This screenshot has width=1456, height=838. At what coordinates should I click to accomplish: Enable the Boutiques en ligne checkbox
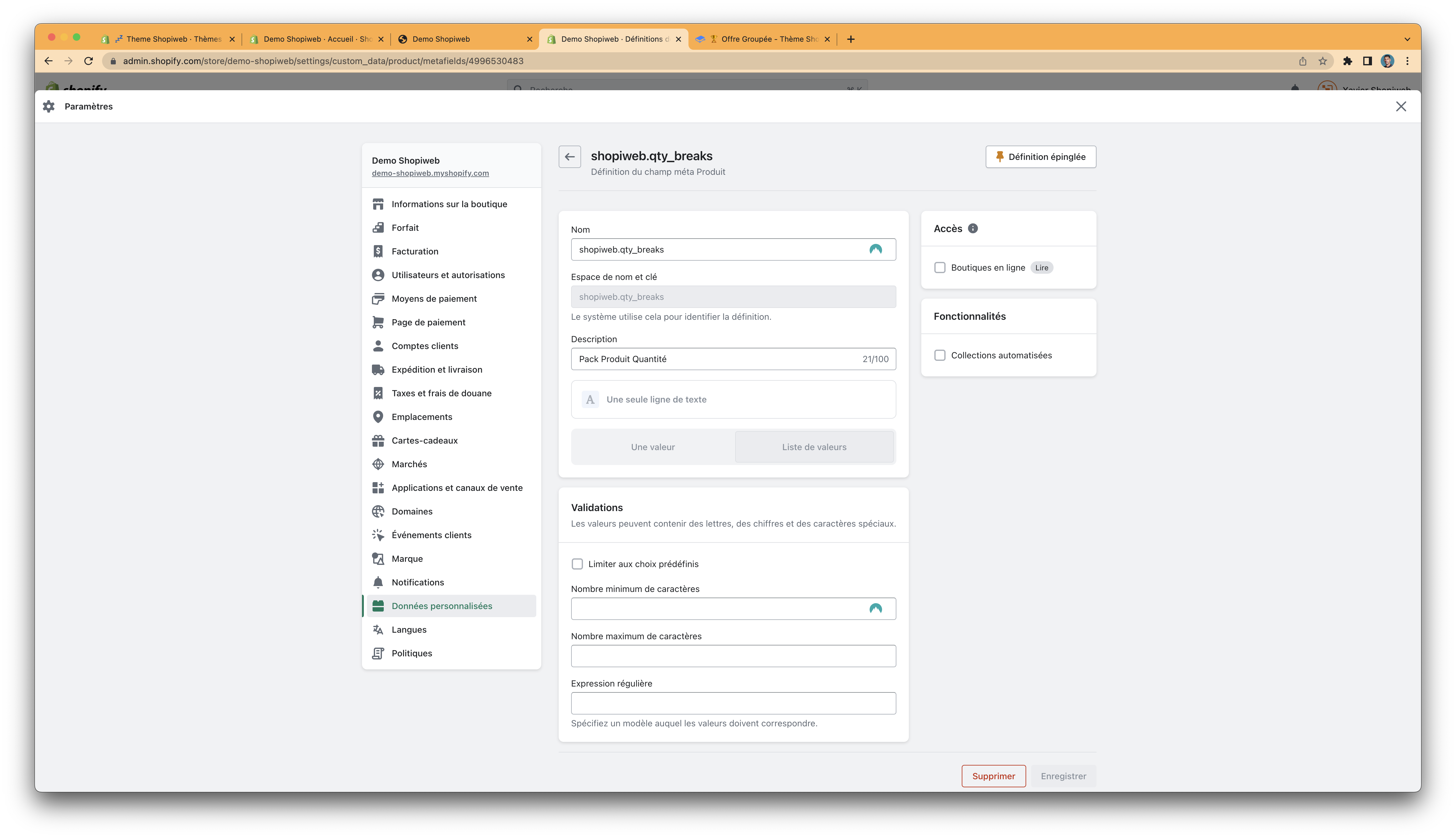[x=940, y=268]
